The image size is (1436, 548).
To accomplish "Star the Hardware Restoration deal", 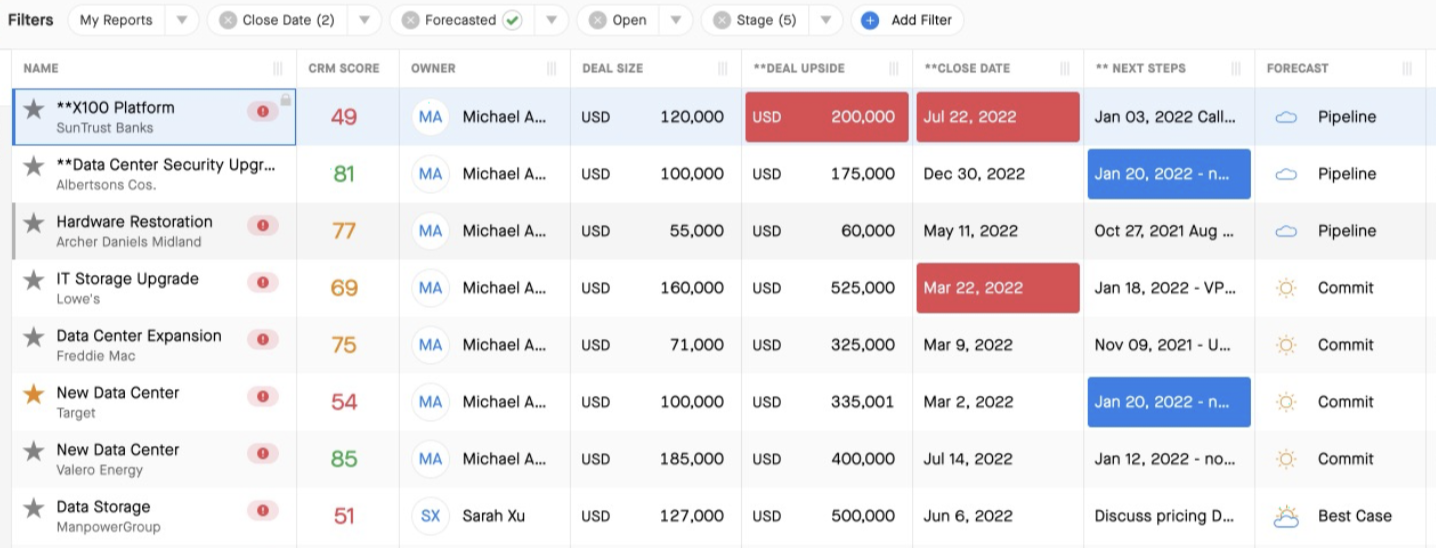I will 34,223.
